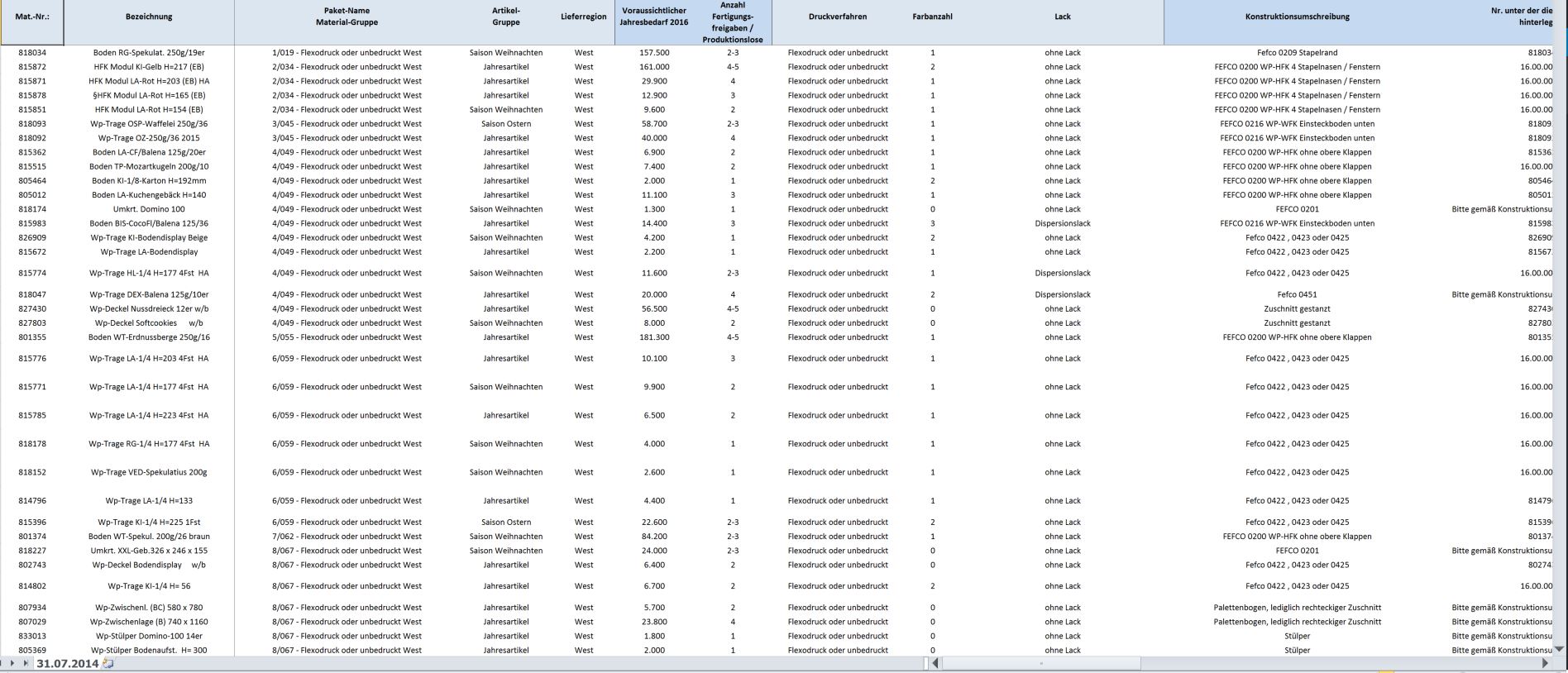This screenshot has width=1568, height=673.
Task: Select material number 814796
Action: [32, 500]
